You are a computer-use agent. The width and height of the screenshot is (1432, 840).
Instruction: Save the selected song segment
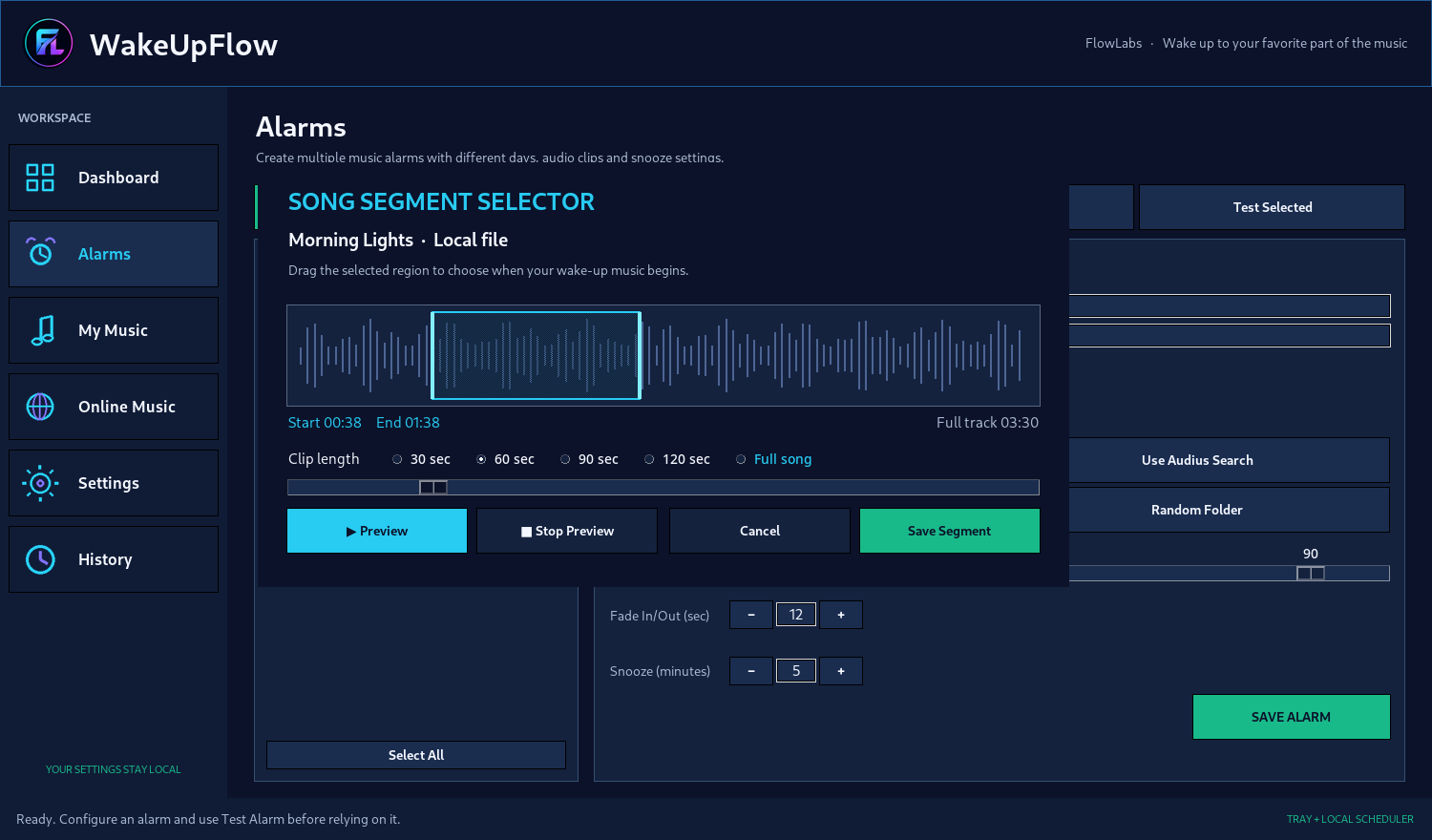click(950, 531)
